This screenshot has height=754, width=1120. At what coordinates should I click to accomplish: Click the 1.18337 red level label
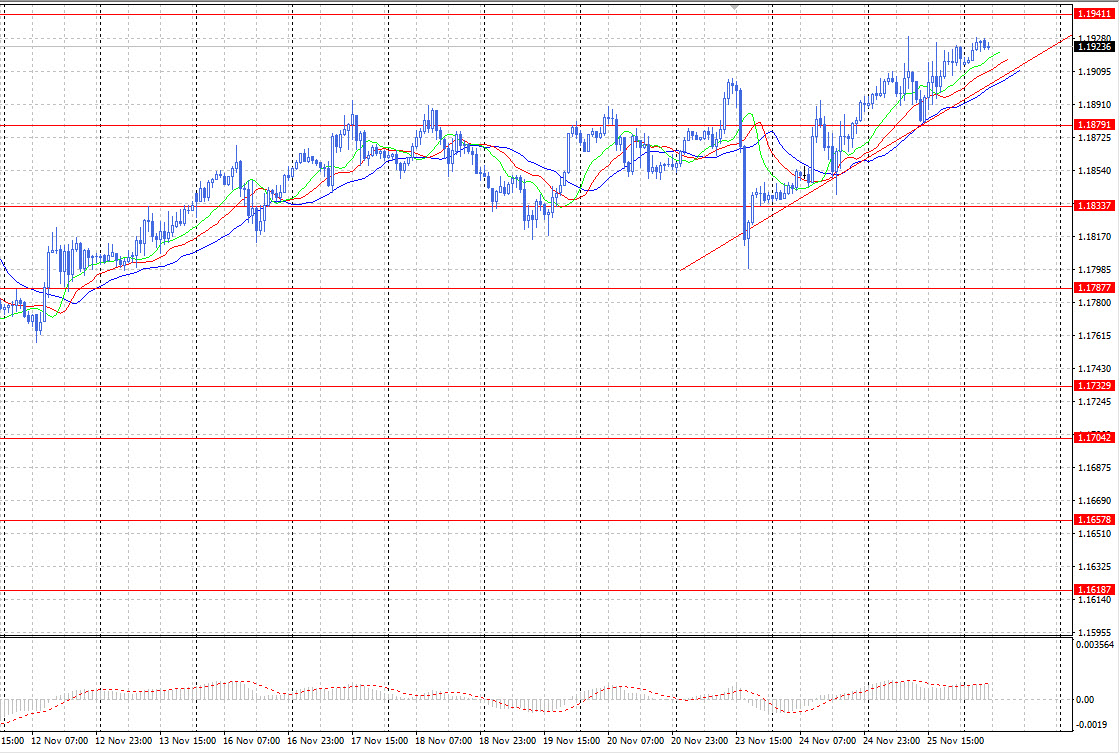[x=1094, y=206]
